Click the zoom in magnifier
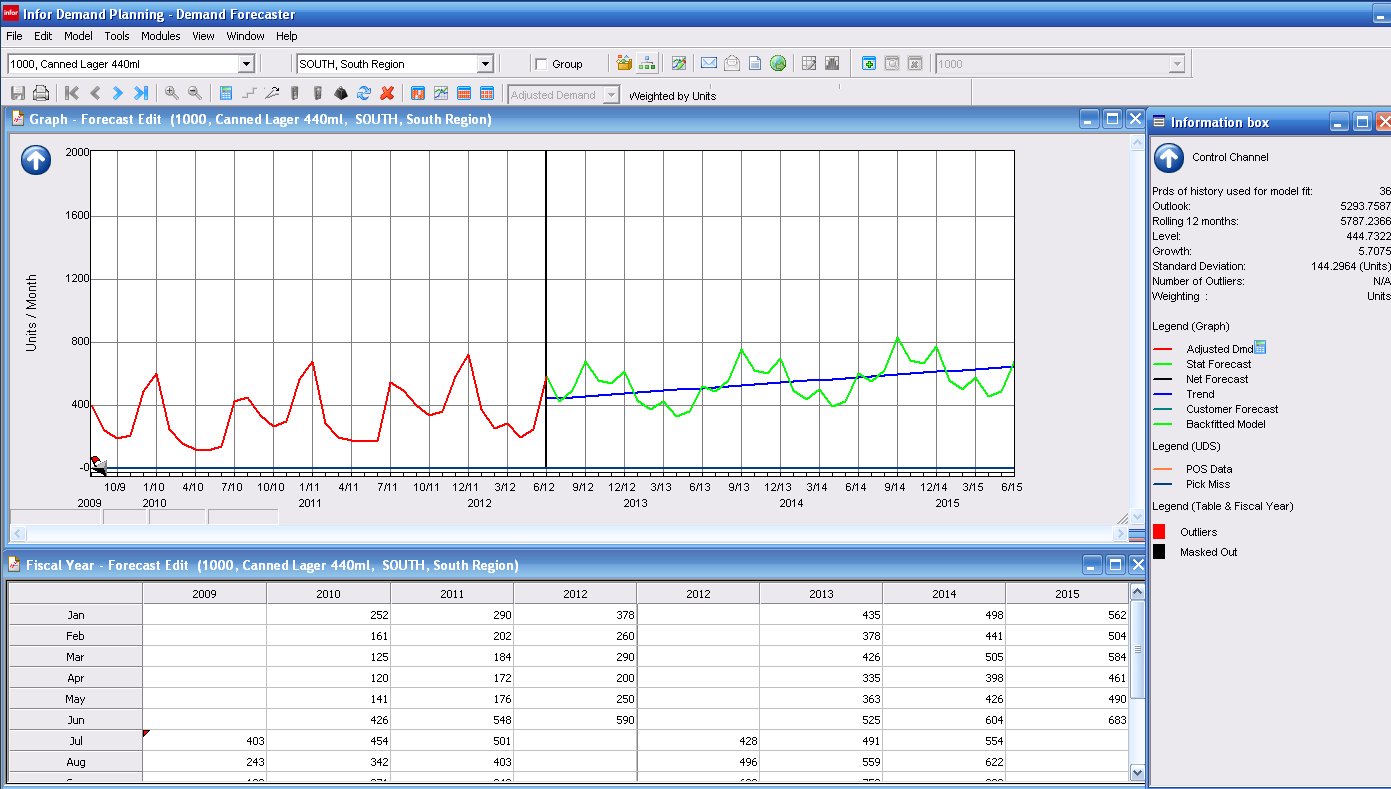 coord(171,93)
